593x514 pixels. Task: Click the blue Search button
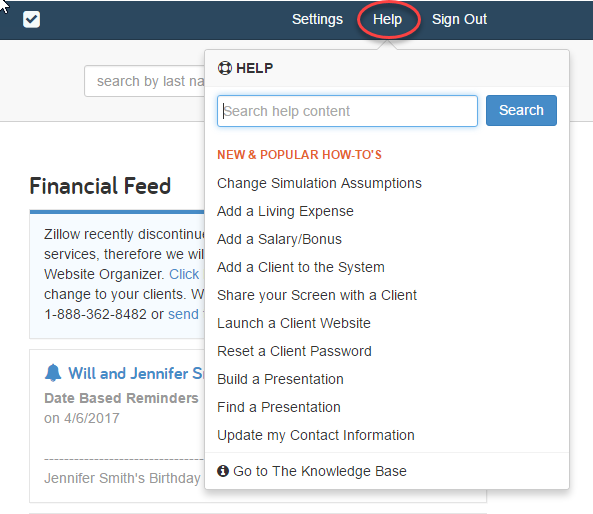[x=521, y=110]
